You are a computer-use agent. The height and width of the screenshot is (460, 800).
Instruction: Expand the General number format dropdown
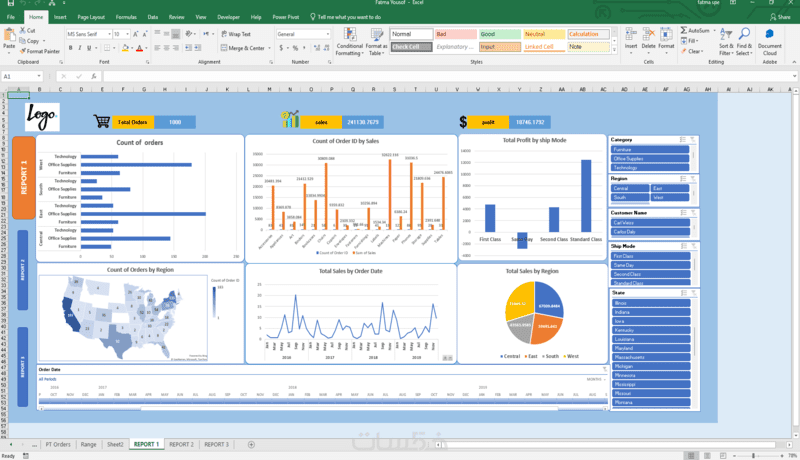coord(328,34)
